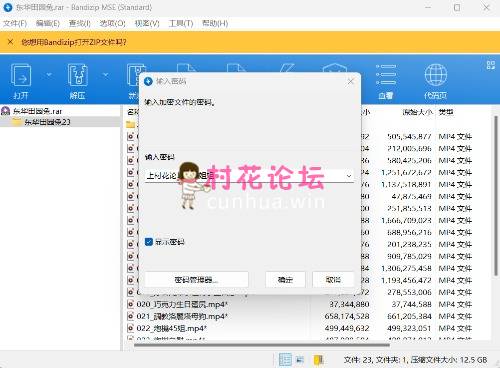The width and height of the screenshot is (500, 368).
Task: Select the 东华田园兔23 folder in tree
Action: [47, 122]
